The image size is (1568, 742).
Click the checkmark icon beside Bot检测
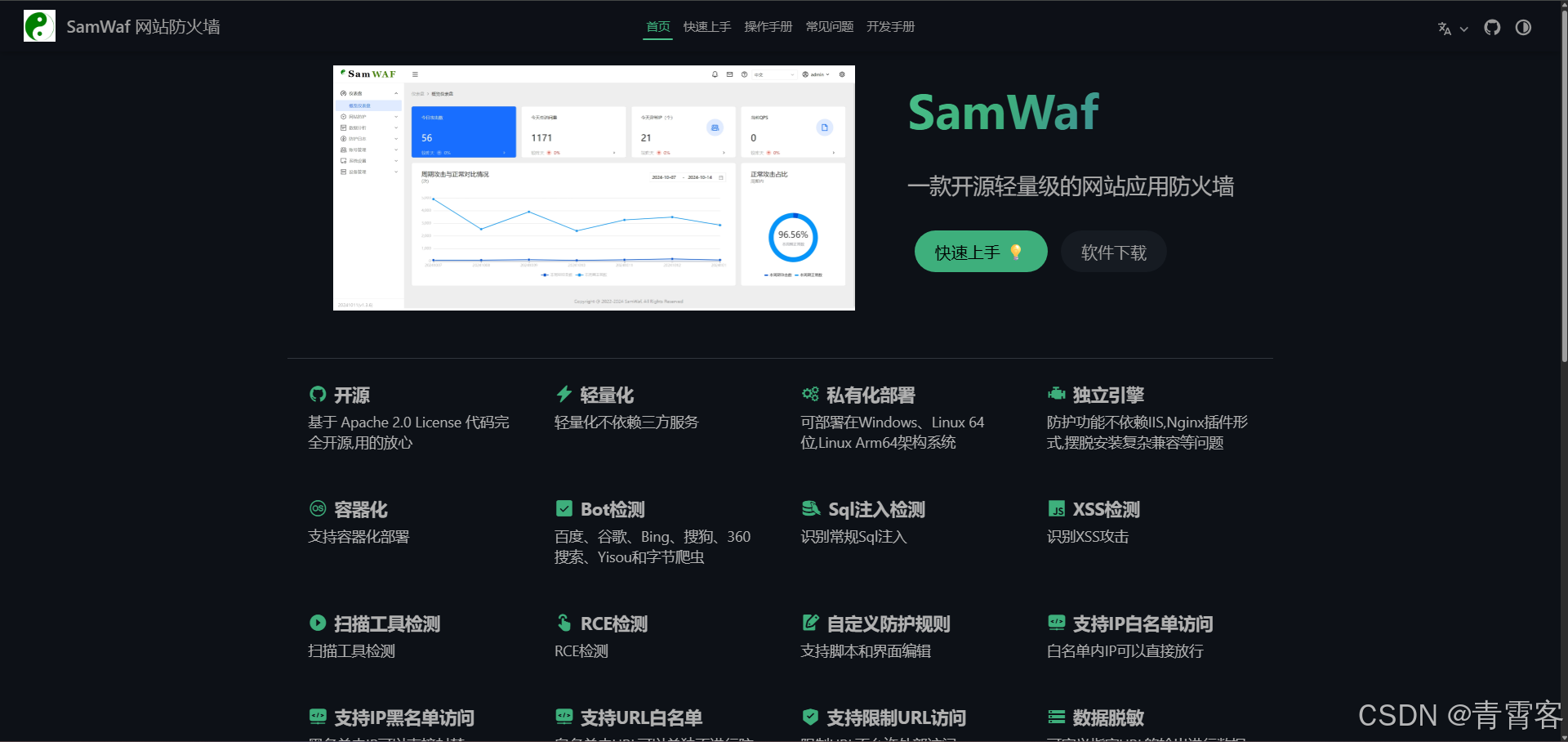563,508
